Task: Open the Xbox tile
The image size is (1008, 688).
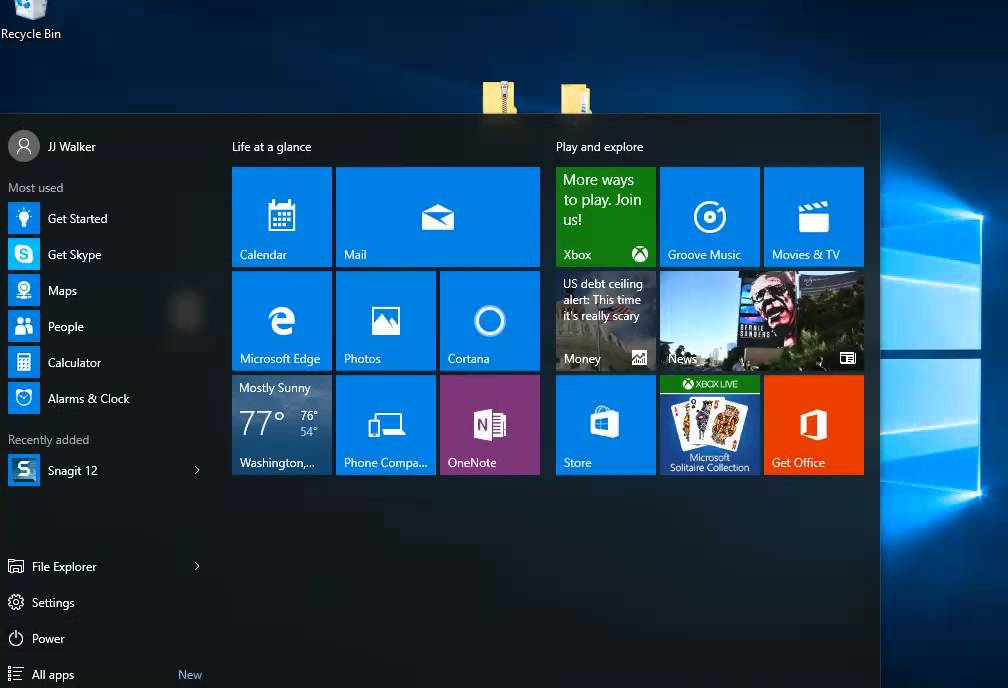Action: 606,217
